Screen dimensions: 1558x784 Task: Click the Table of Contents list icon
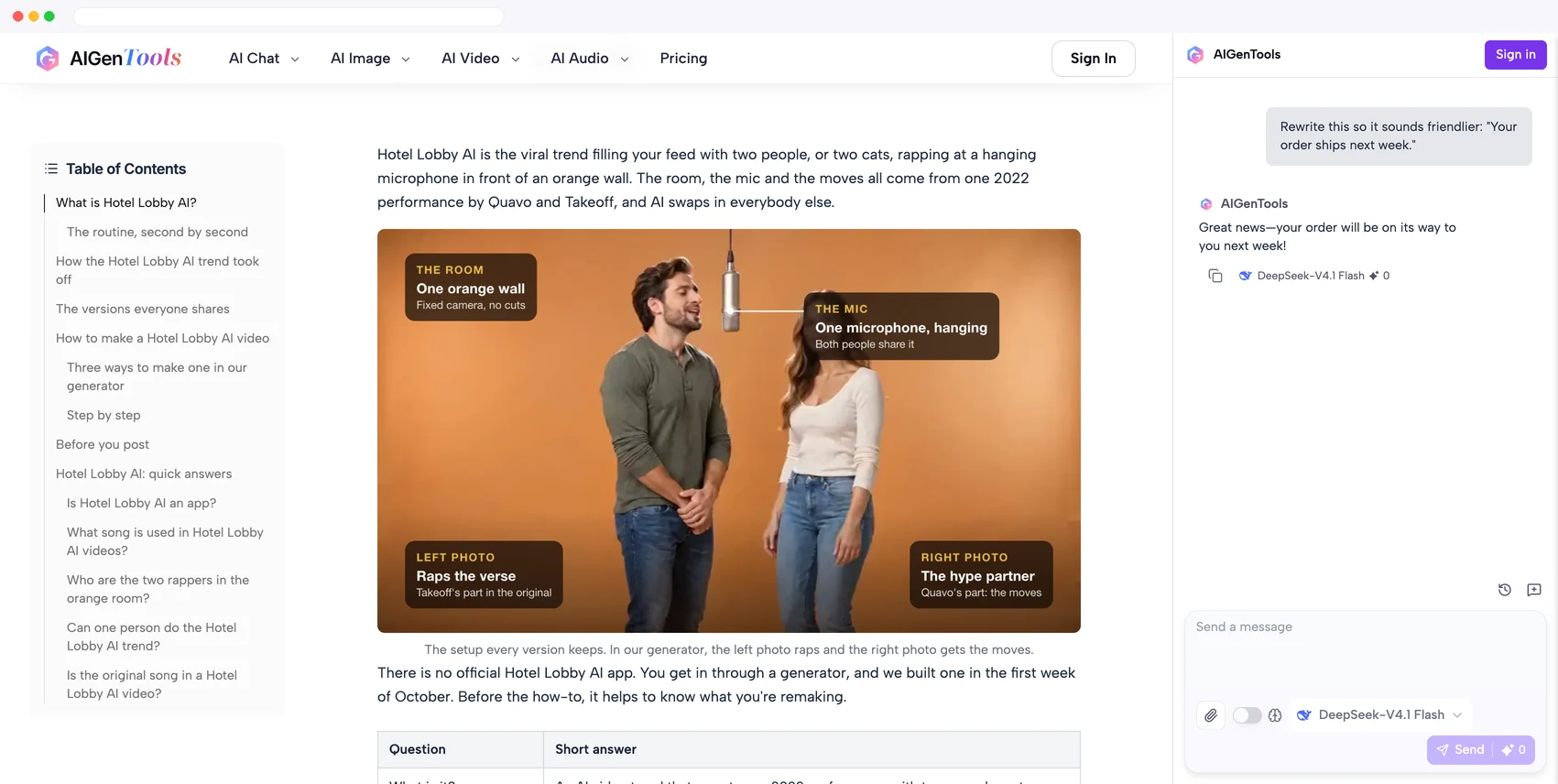click(51, 169)
